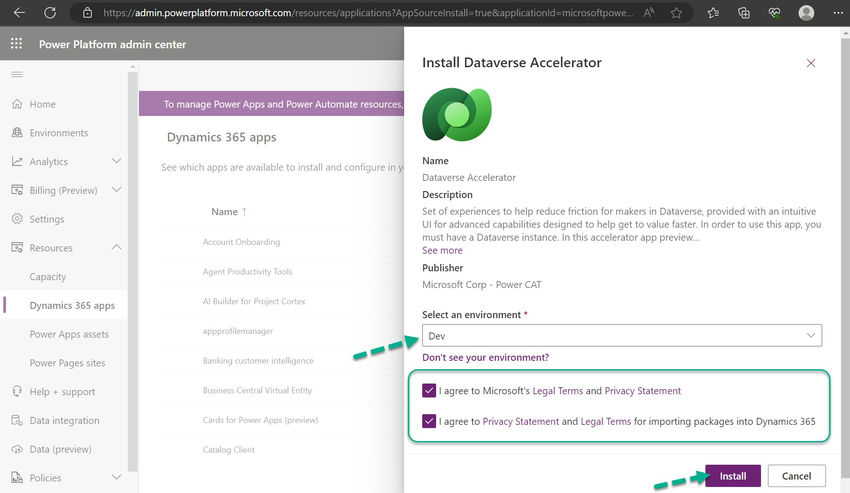Open the app launcher waffle icon
This screenshot has width=850, height=493.
tap(16, 43)
